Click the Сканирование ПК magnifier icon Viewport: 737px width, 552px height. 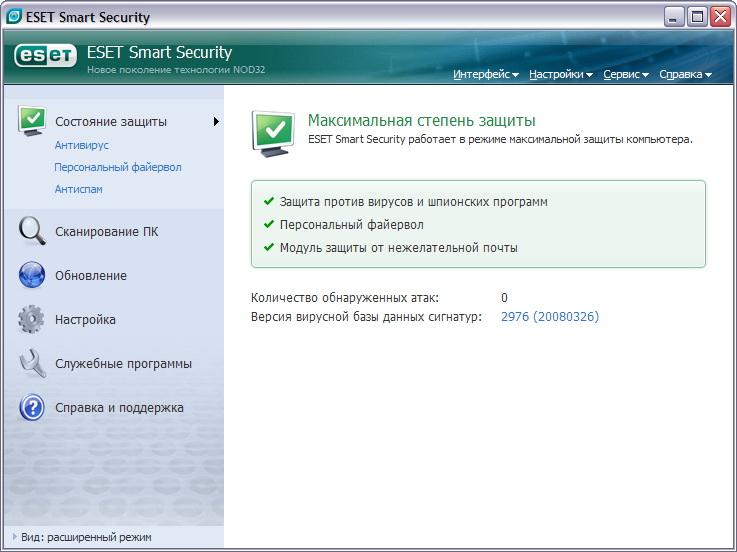point(32,232)
